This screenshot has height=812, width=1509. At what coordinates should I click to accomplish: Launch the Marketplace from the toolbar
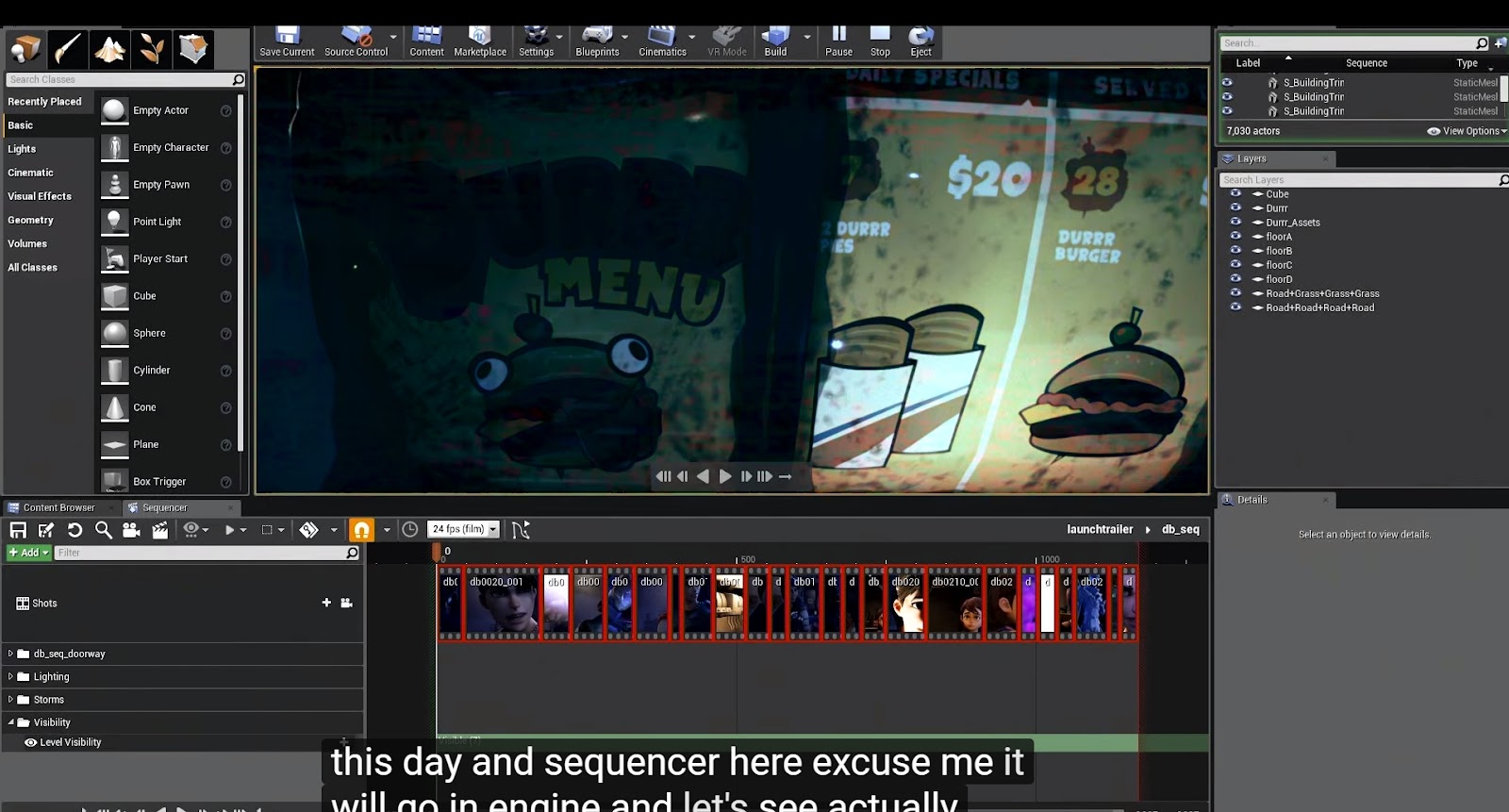click(480, 42)
